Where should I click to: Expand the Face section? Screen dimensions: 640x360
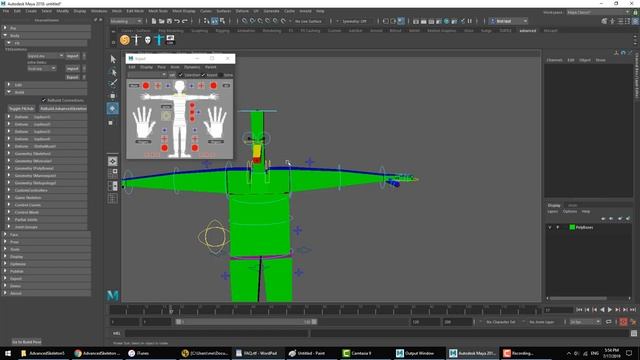point(5,235)
